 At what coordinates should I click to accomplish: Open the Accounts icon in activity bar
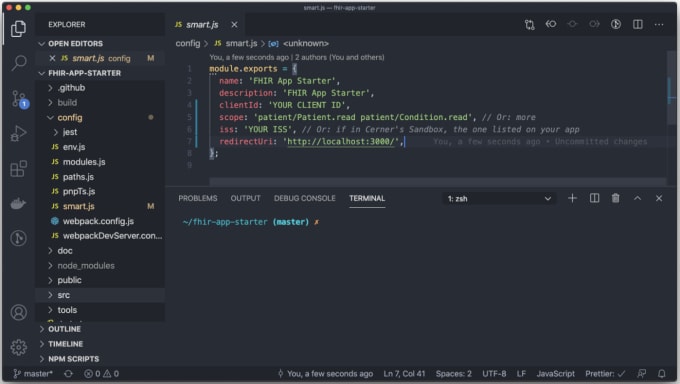click(x=18, y=312)
